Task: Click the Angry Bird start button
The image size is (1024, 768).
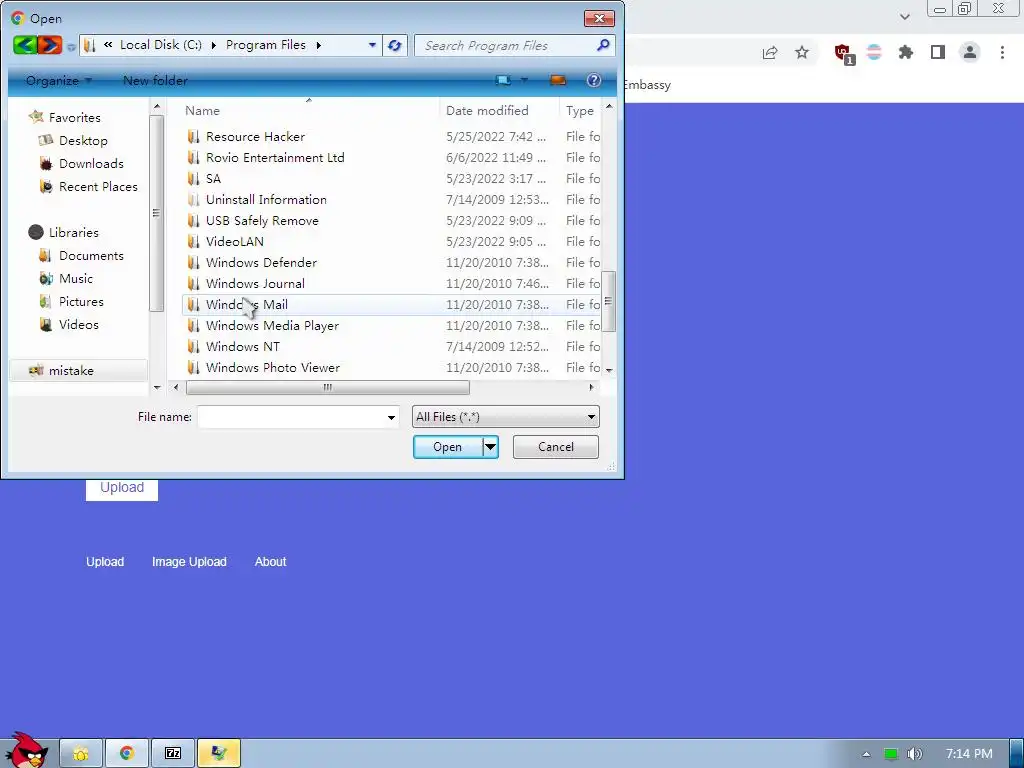Action: click(26, 750)
